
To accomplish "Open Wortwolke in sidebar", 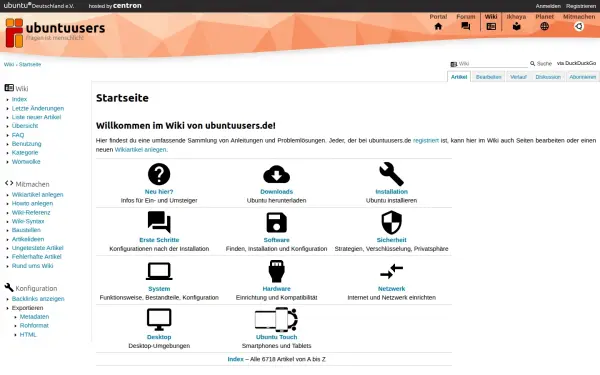I will coord(26,162).
